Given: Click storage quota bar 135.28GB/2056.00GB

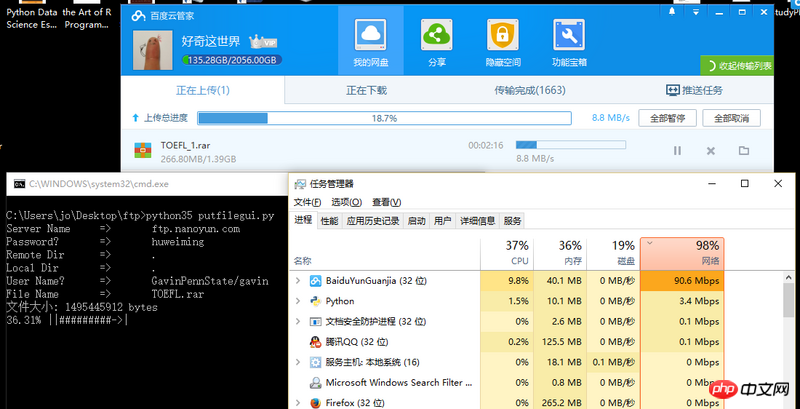Looking at the screenshot, I should [232, 60].
